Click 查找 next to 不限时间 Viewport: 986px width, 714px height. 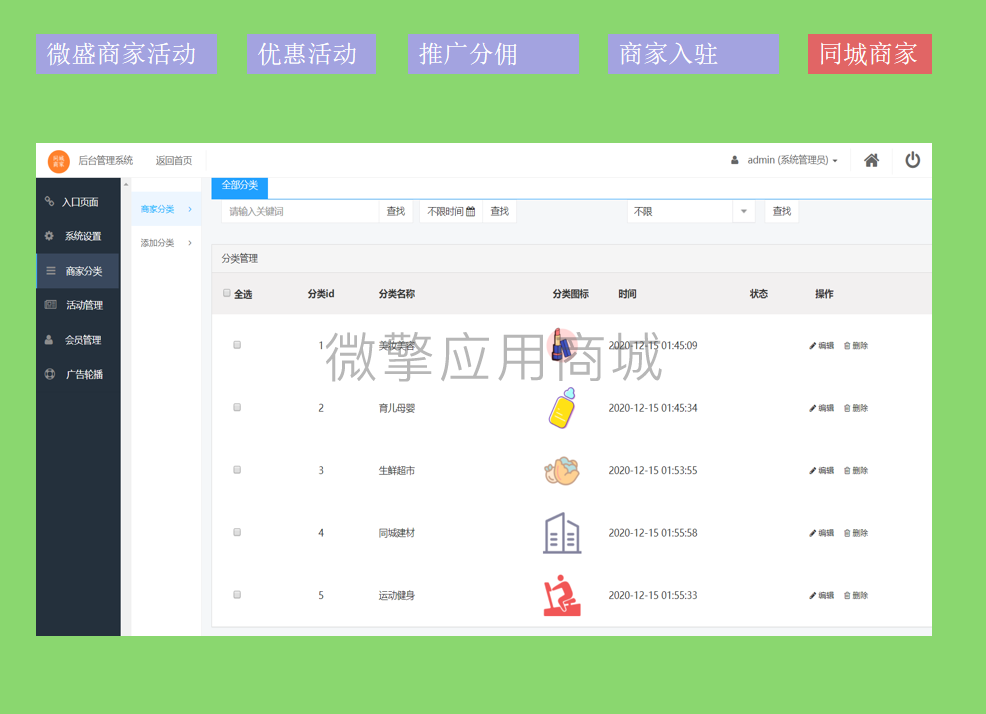tap(499, 211)
